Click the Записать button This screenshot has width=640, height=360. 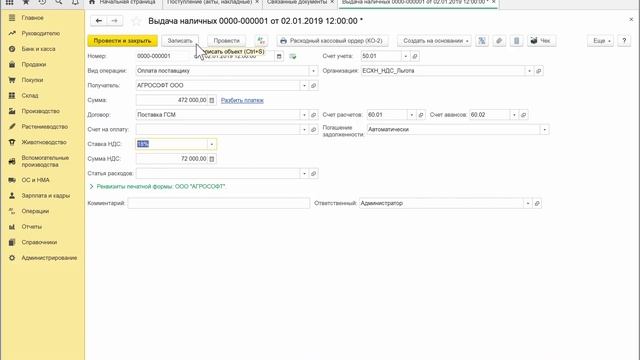click(180, 41)
